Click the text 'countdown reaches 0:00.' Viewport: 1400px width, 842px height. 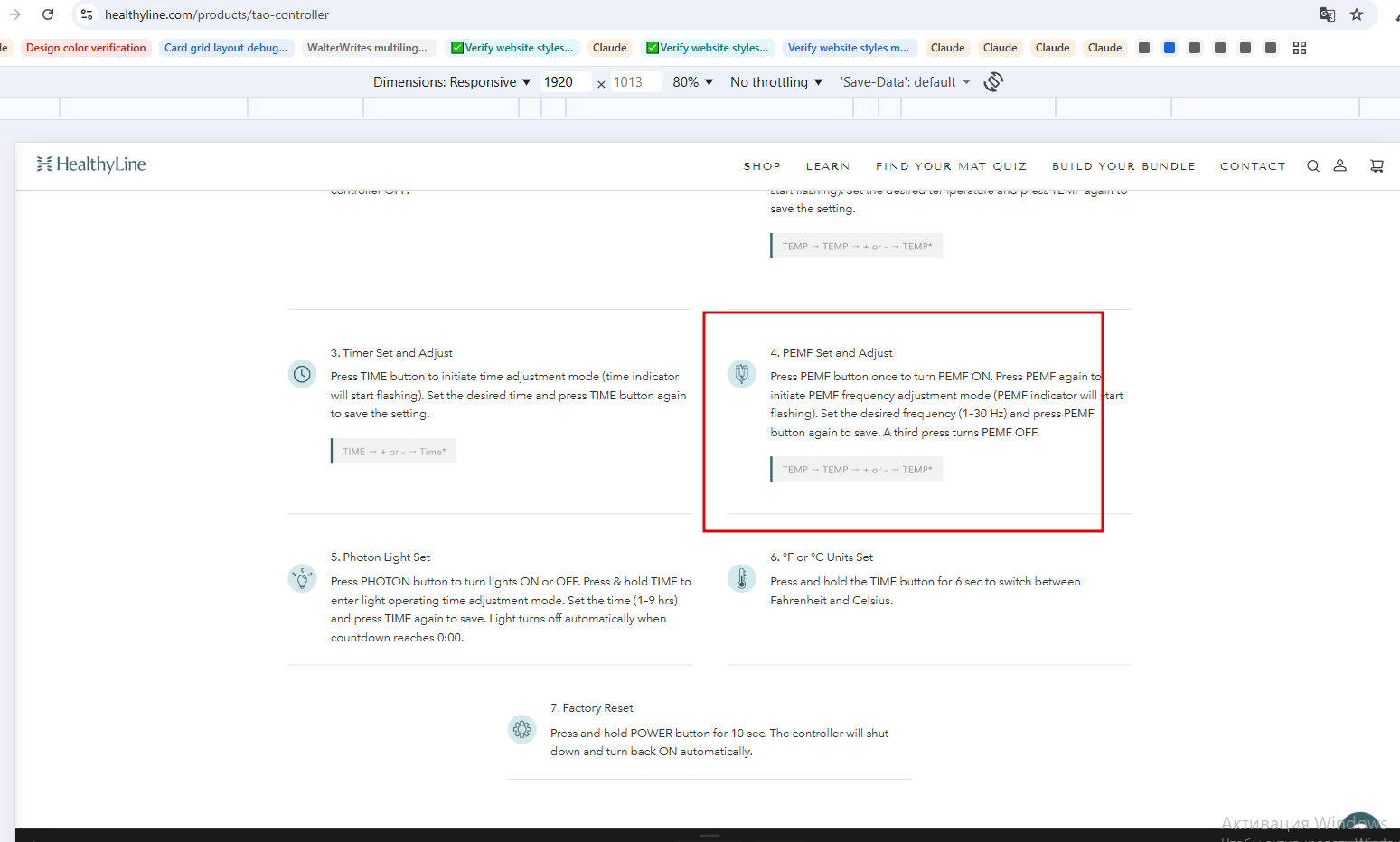coord(397,638)
